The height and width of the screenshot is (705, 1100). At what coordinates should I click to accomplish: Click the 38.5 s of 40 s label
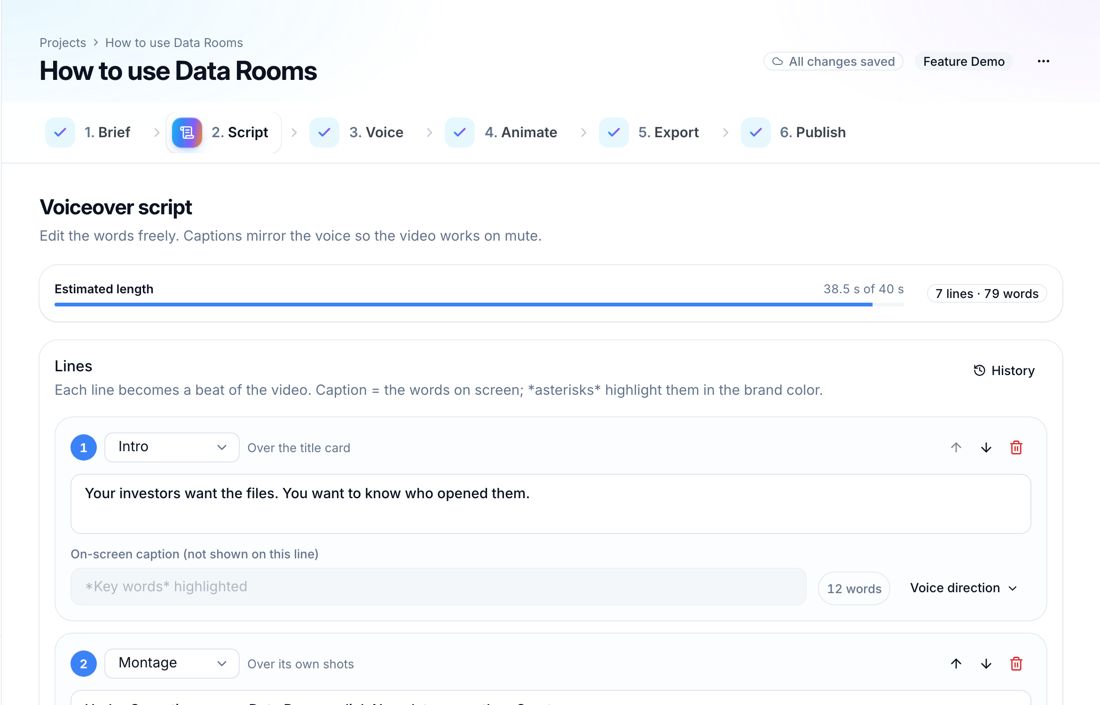tap(864, 289)
